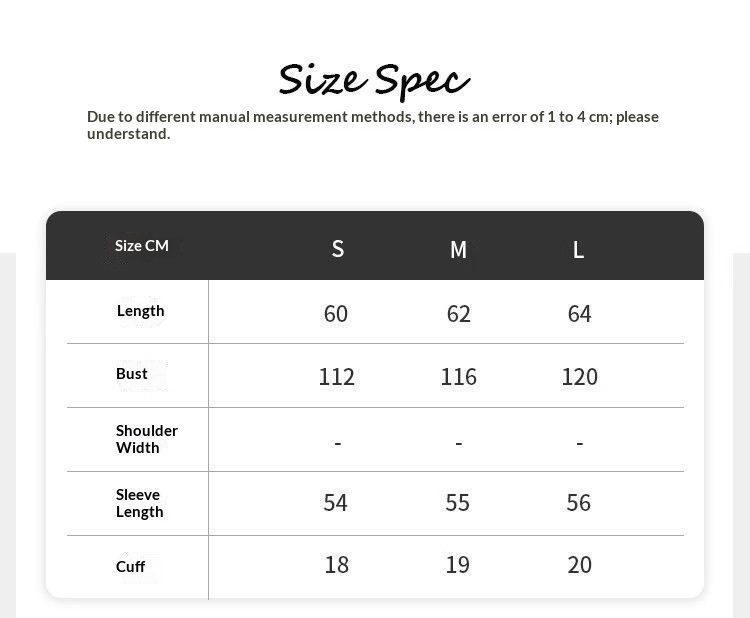Select the L size column header

point(578,249)
